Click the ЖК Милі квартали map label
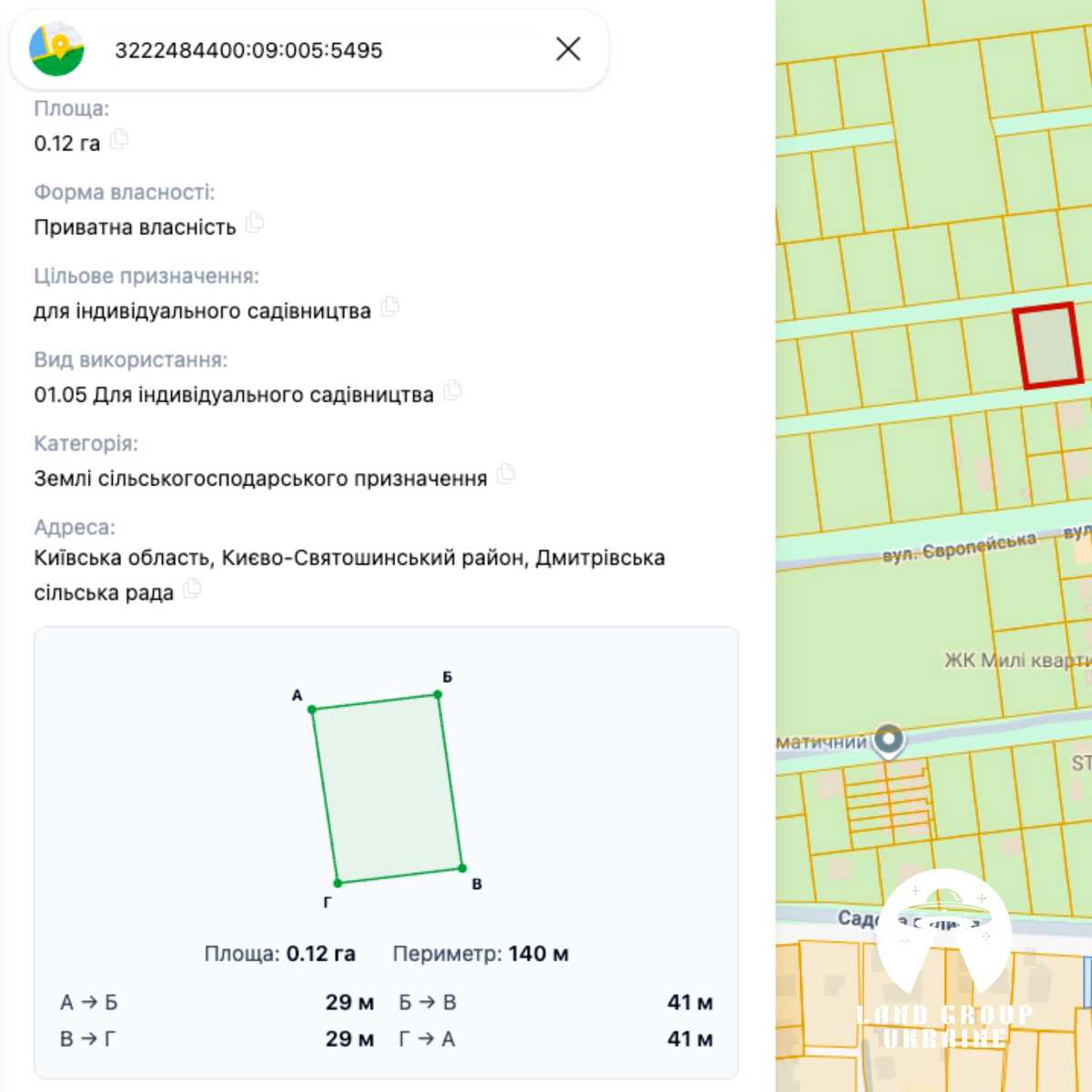This screenshot has width=1092, height=1092. click(1017, 660)
